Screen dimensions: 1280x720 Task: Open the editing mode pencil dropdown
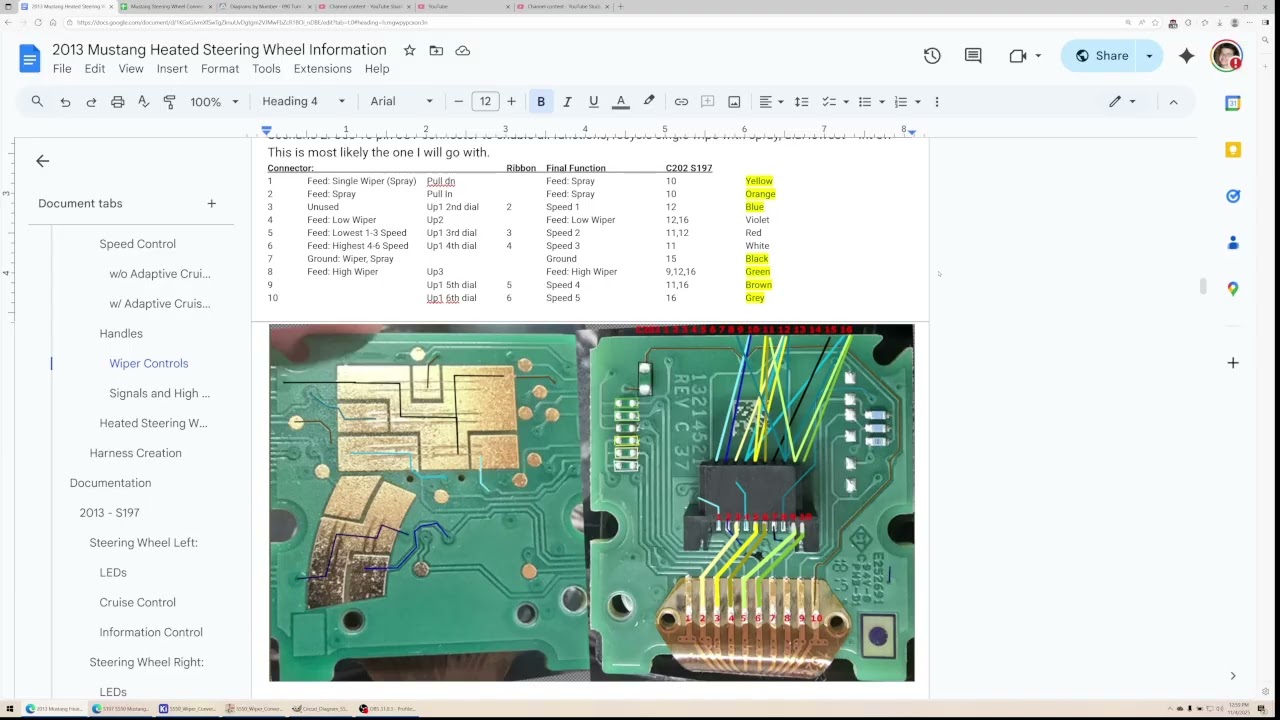pos(1122,101)
